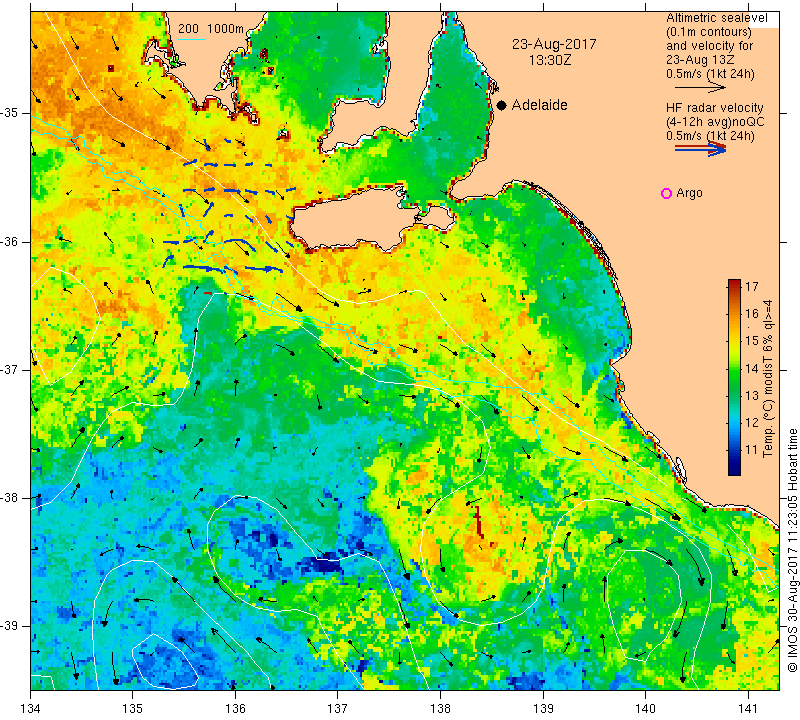Screen dimensions: 800x720
Task: Click the colorbar tick label 17
Action: pyautogui.click(x=752, y=286)
